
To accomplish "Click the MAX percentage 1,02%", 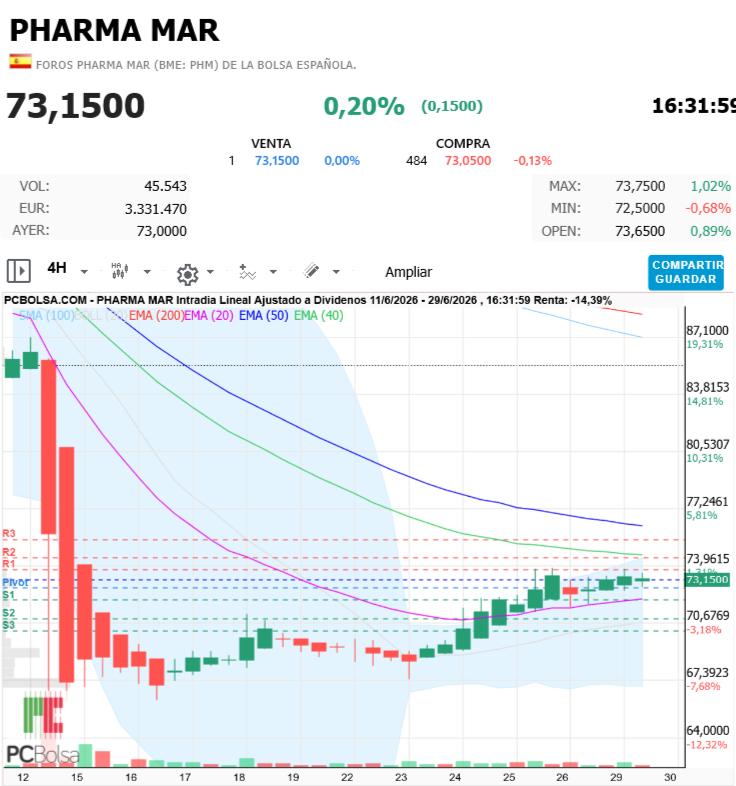I will [710, 186].
